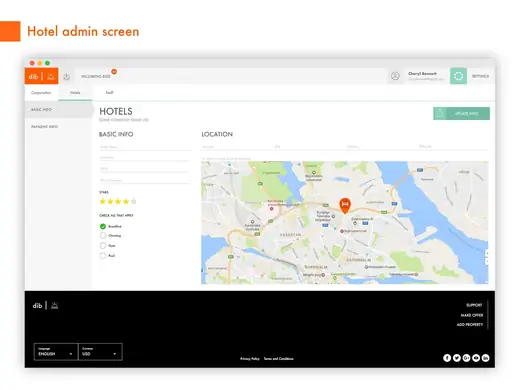Open the Terms and Conditions link
Image resolution: width=520 pixels, height=390 pixels.
[x=279, y=359]
